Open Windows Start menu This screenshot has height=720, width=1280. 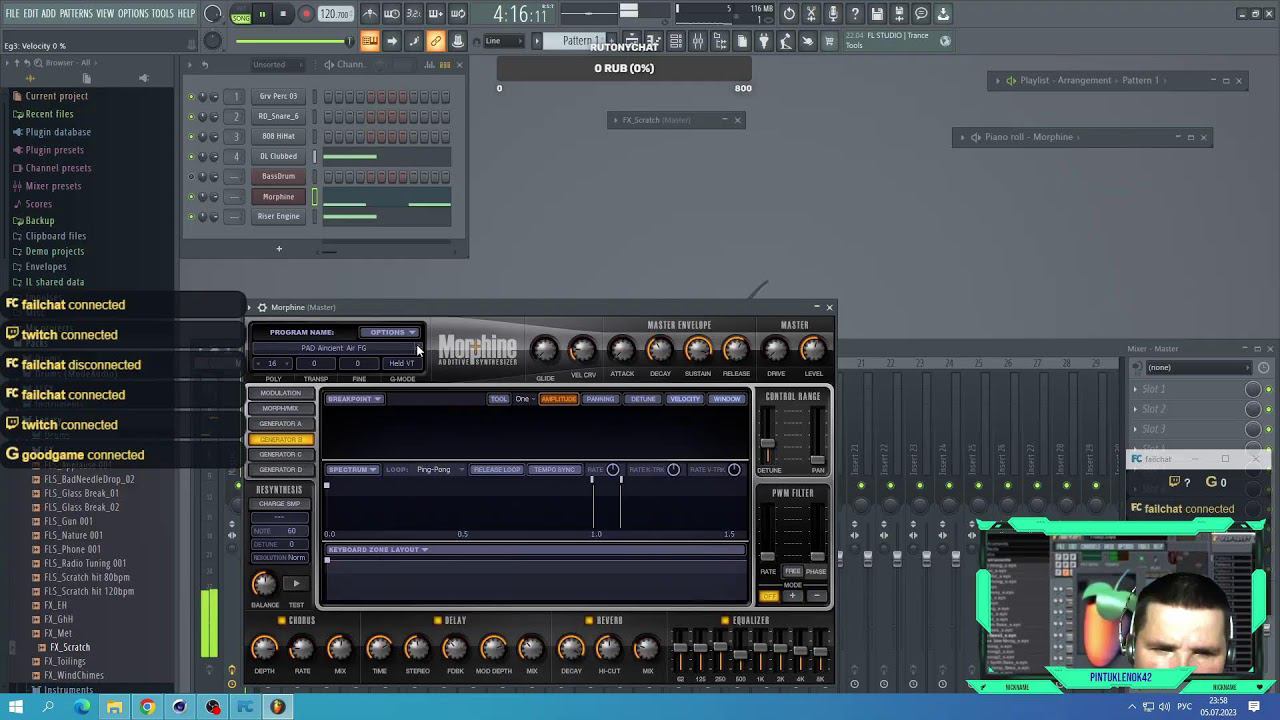pos(16,707)
